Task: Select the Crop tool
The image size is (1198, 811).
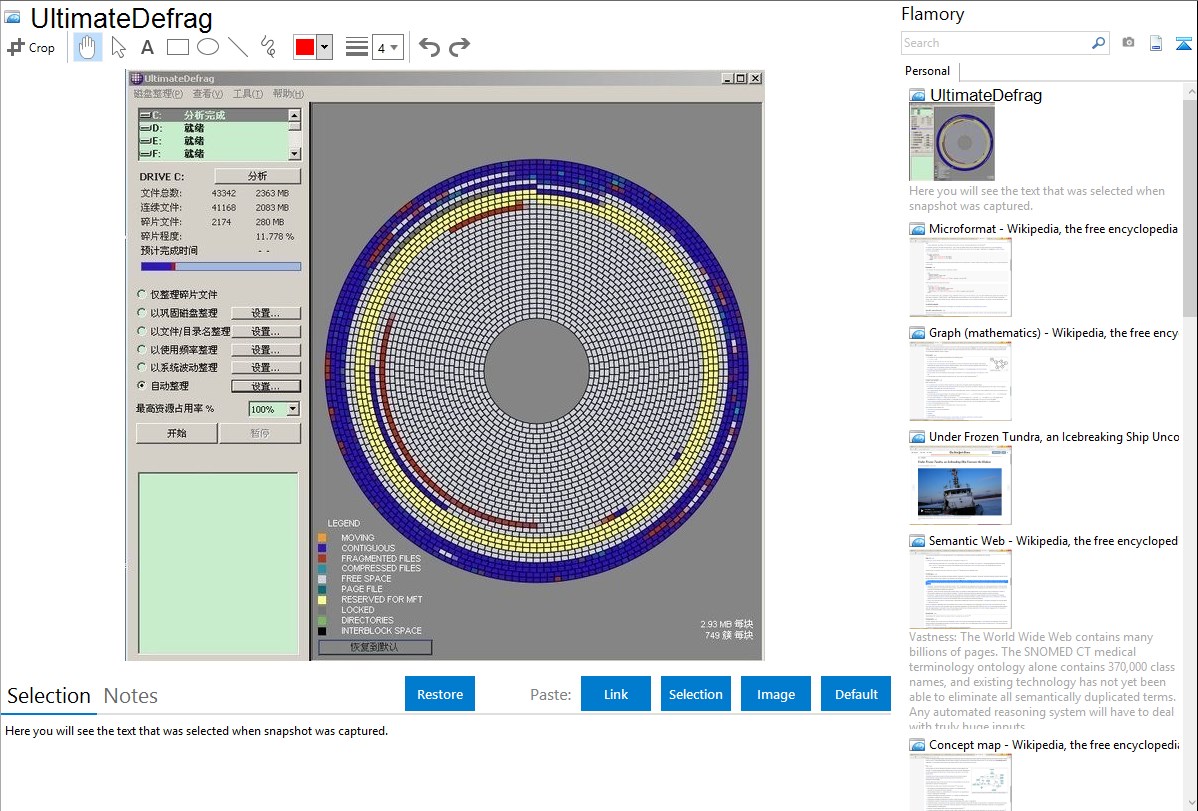Action: tap(31, 47)
